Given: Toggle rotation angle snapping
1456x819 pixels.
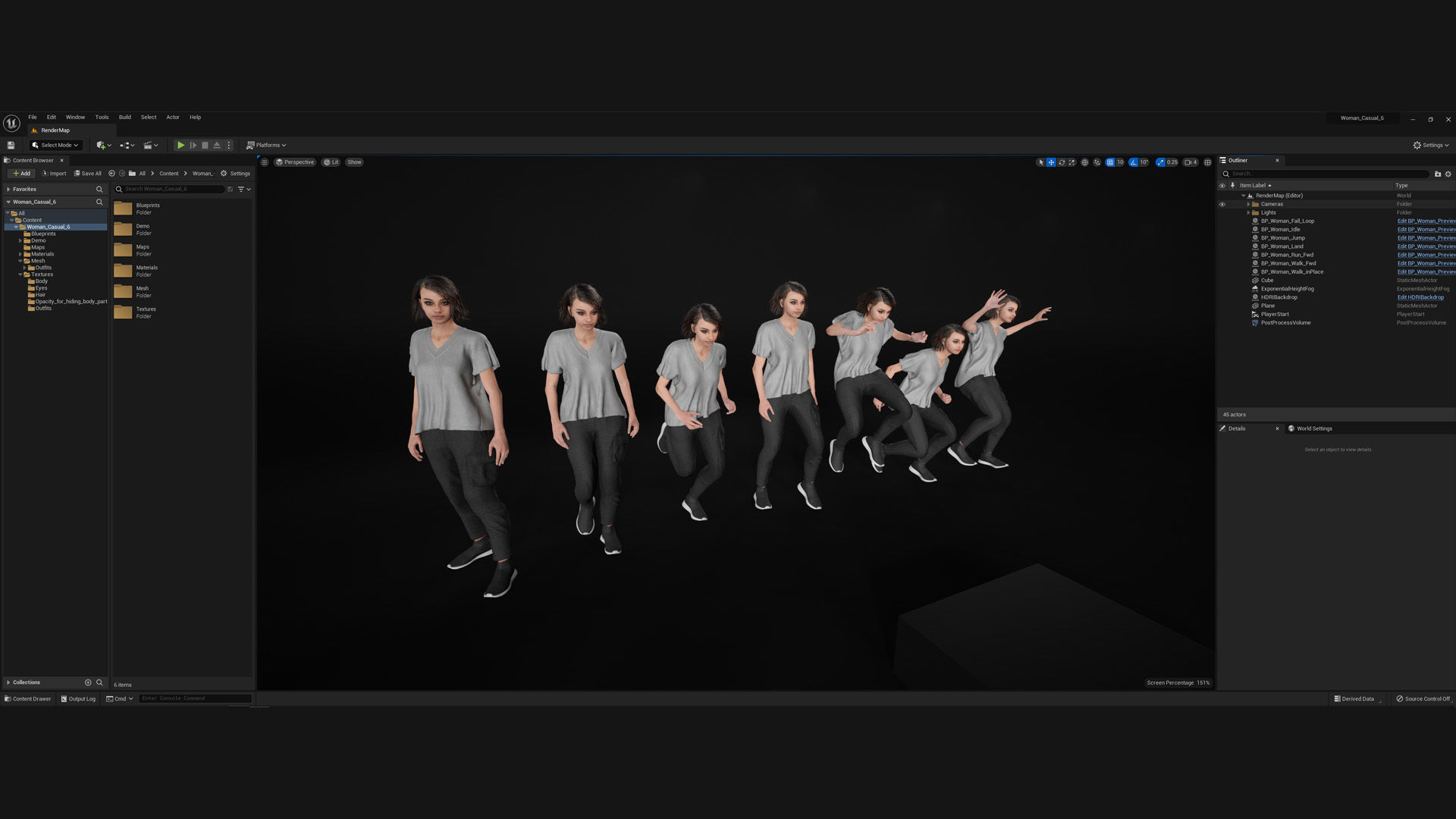Looking at the screenshot, I should [1134, 162].
